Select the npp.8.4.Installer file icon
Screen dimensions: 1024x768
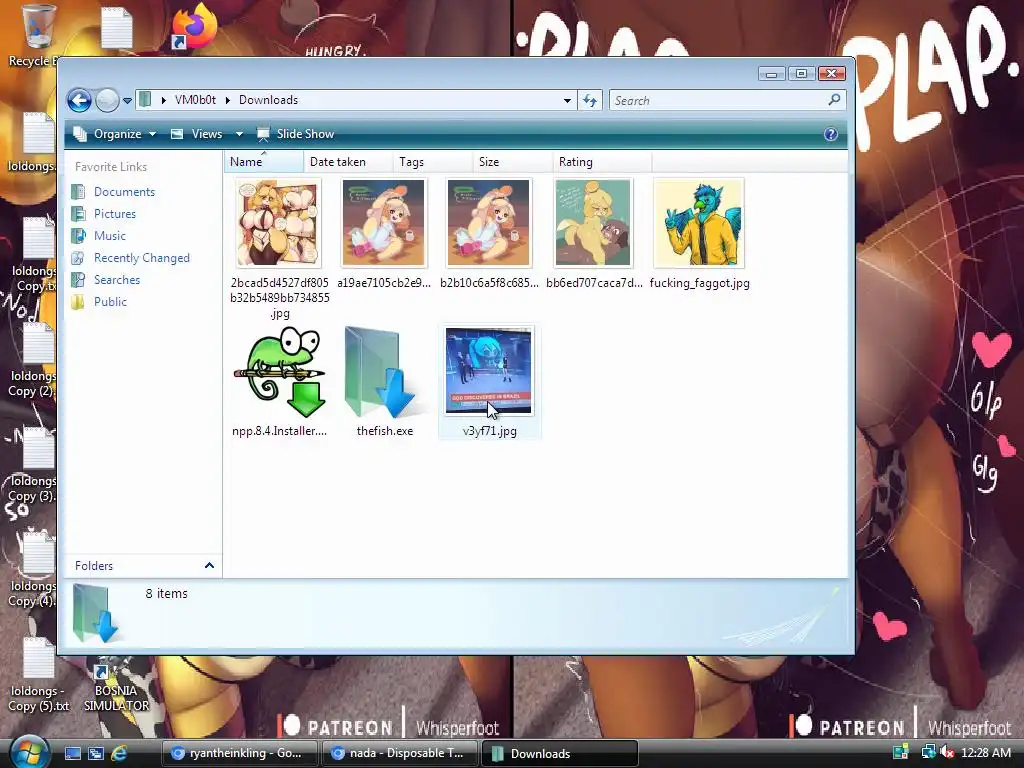click(280, 372)
